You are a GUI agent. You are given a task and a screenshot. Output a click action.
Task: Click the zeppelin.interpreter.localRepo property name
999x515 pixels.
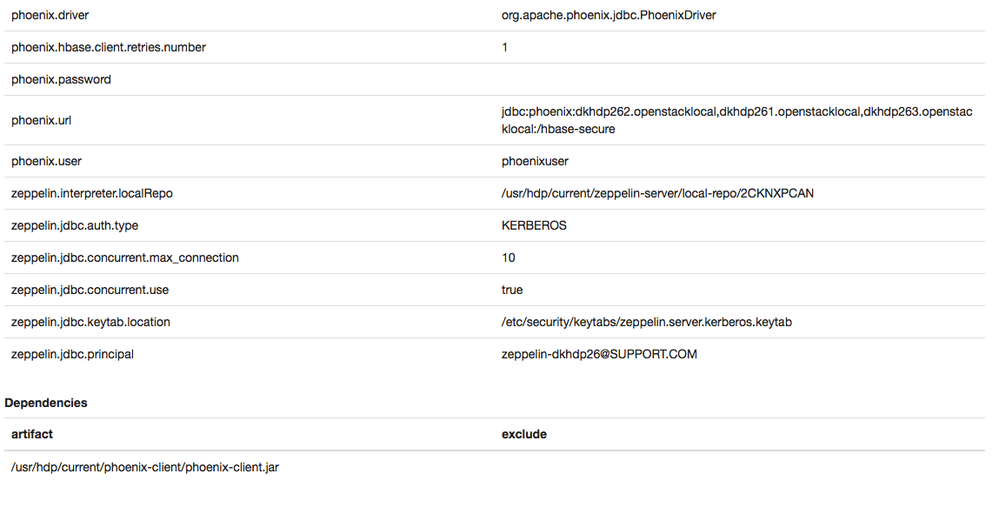(x=92, y=193)
